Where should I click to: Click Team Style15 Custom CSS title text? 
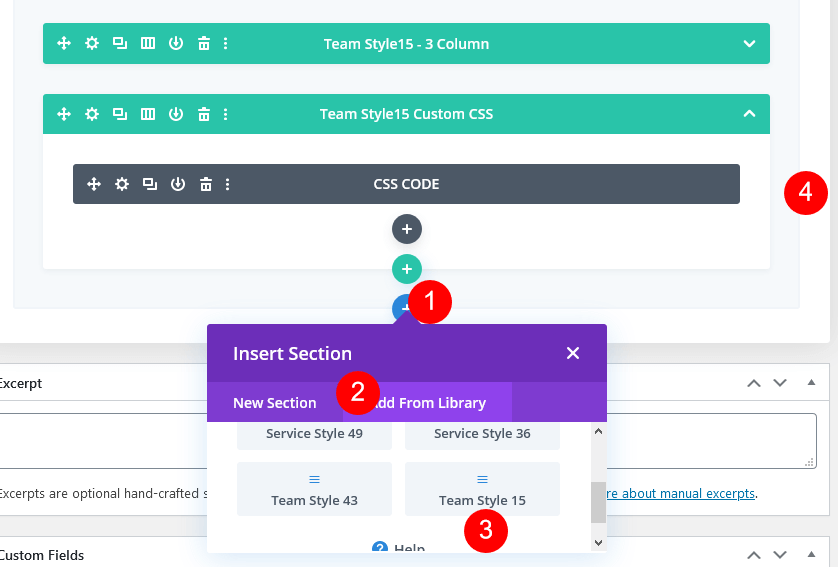tap(406, 114)
